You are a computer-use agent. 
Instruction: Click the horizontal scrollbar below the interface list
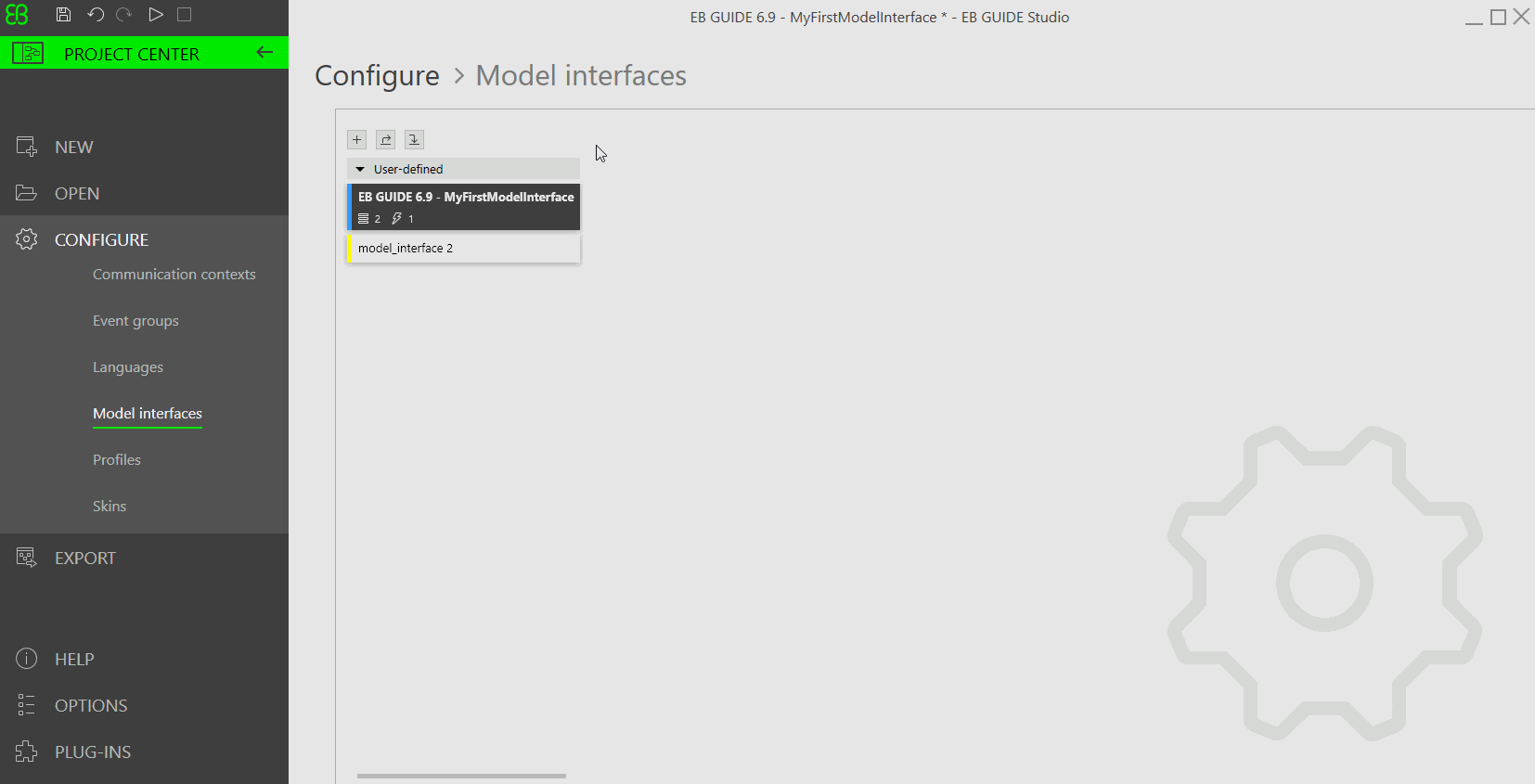coord(461,776)
